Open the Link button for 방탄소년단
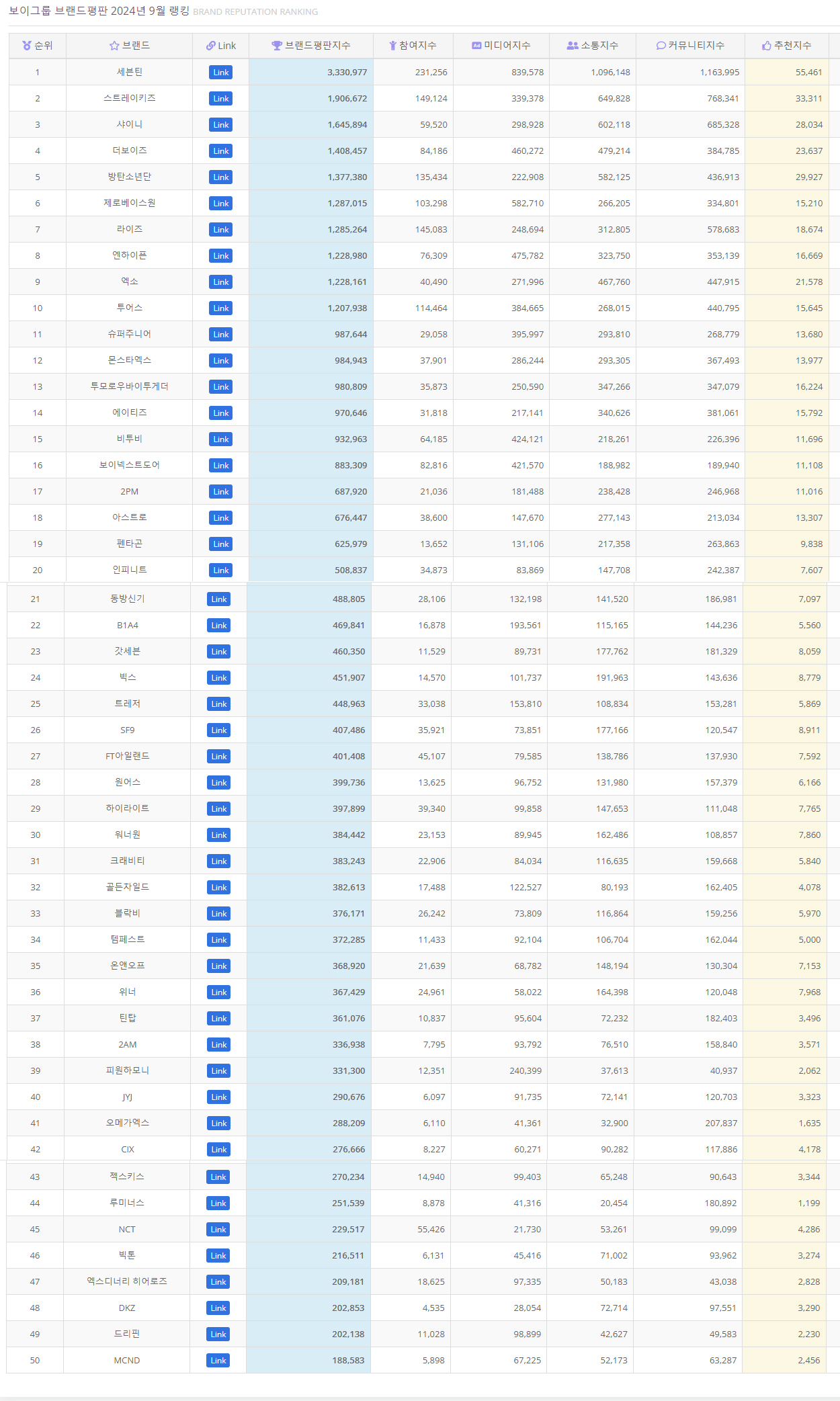 tap(221, 177)
